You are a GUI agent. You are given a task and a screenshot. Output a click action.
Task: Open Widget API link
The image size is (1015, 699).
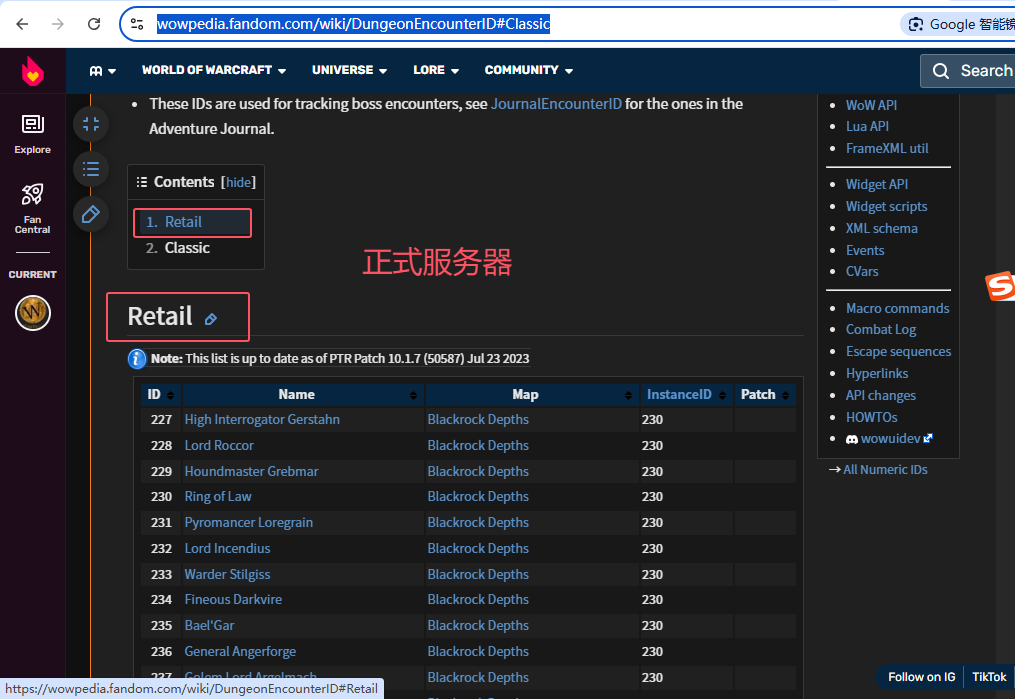click(x=876, y=184)
